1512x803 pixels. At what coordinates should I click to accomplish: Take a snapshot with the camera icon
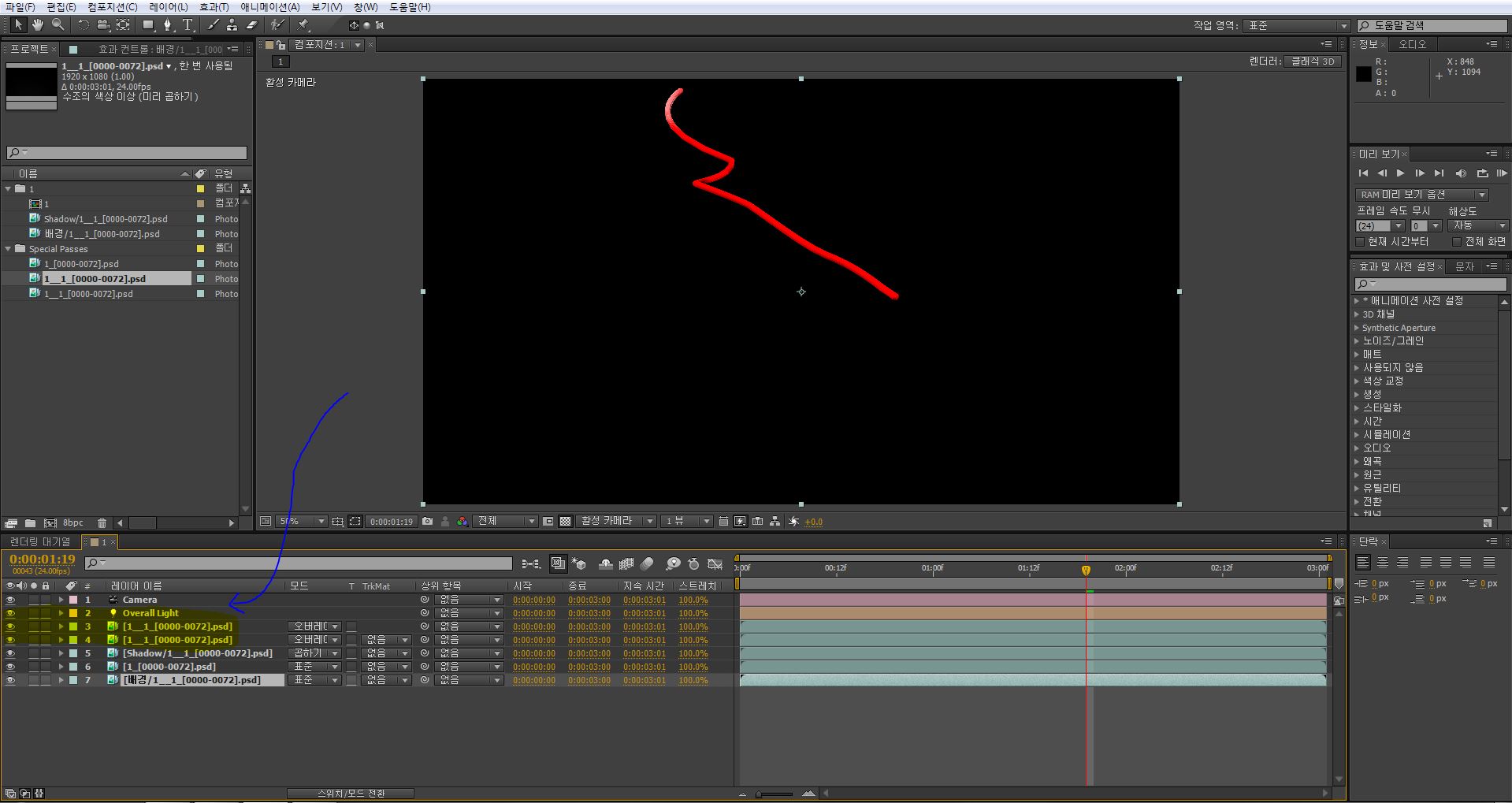tap(427, 522)
